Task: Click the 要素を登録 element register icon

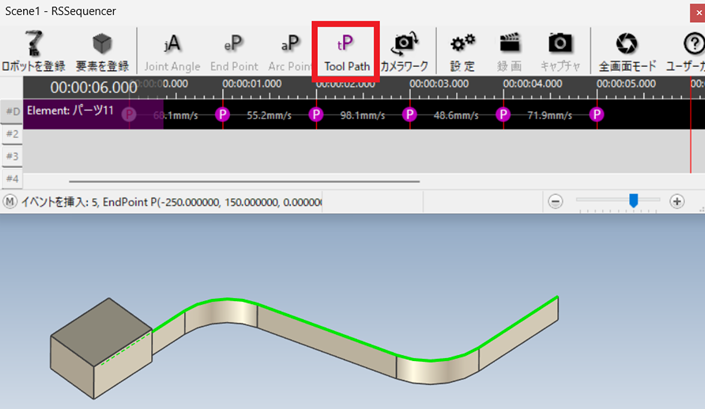Action: pos(102,44)
